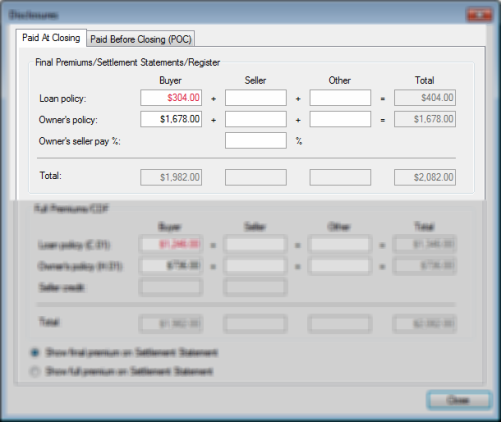Click the Loan policy Buyer field showing $304.00
The height and width of the screenshot is (422, 501).
pyautogui.click(x=171, y=98)
